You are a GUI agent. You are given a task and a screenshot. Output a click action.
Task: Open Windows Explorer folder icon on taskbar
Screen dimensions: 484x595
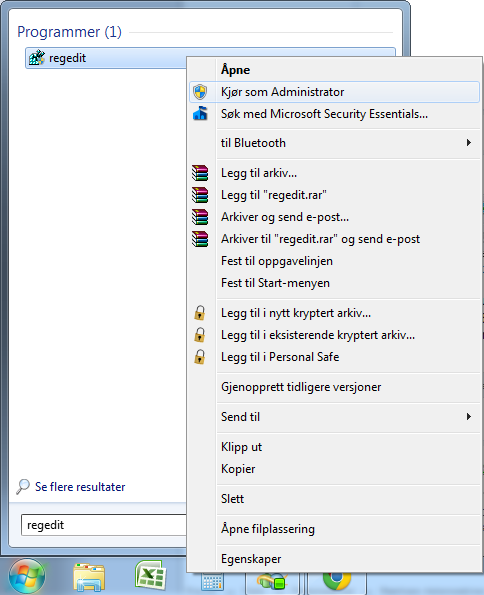[88, 577]
